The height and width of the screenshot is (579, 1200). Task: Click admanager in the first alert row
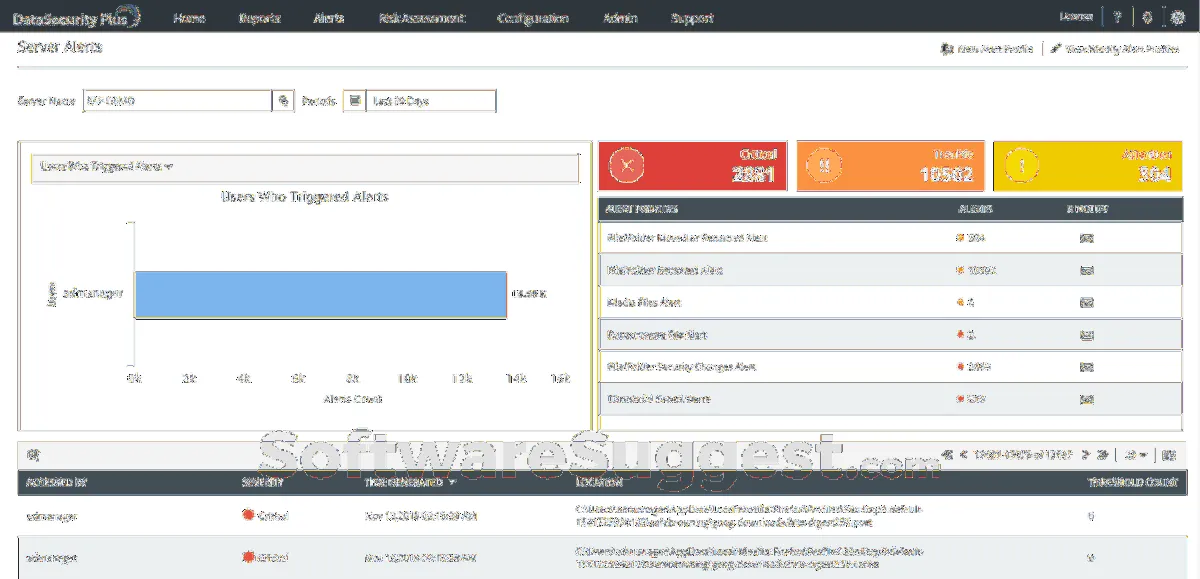pyautogui.click(x=50, y=516)
